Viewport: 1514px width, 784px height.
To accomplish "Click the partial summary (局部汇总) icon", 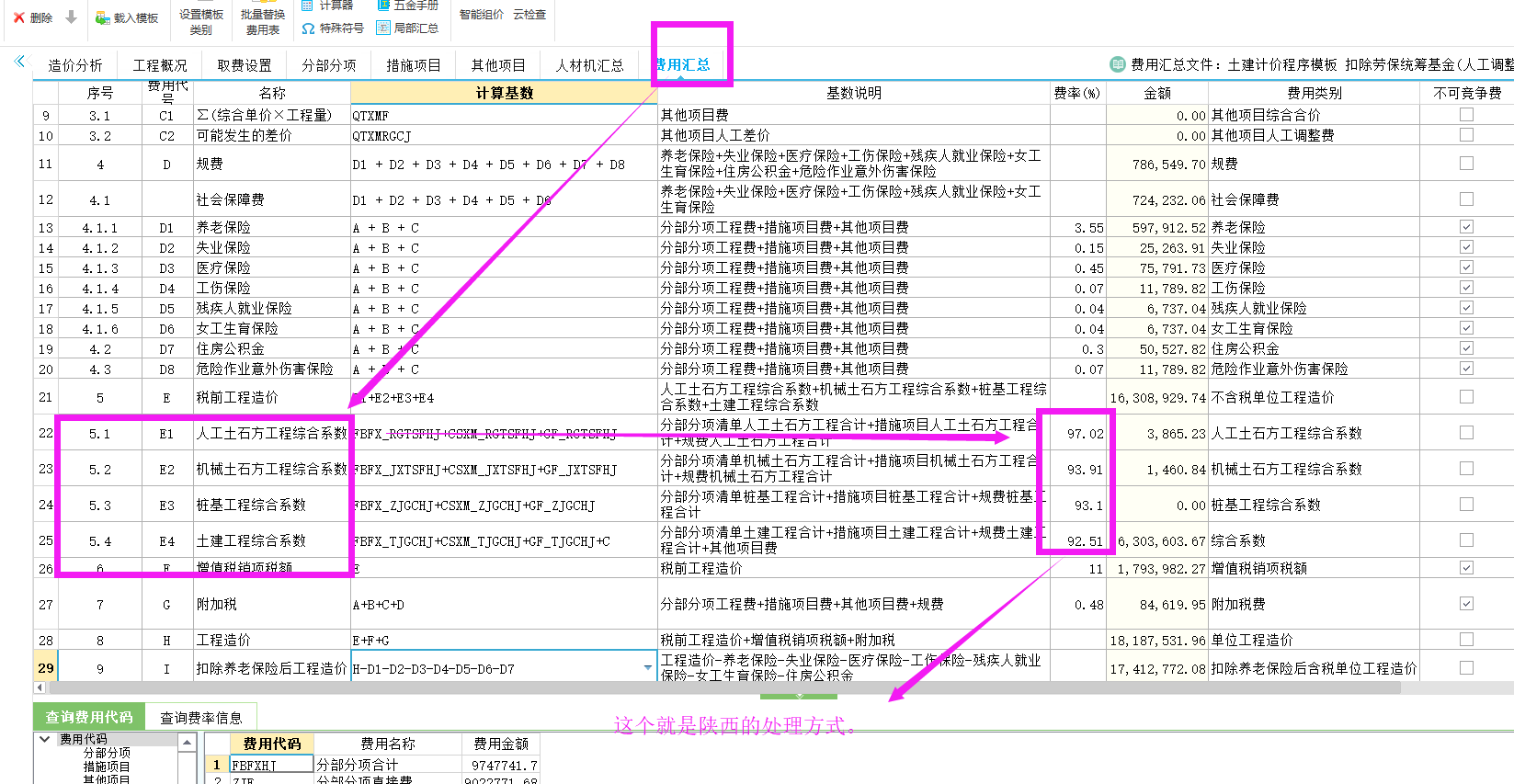I will [383, 28].
